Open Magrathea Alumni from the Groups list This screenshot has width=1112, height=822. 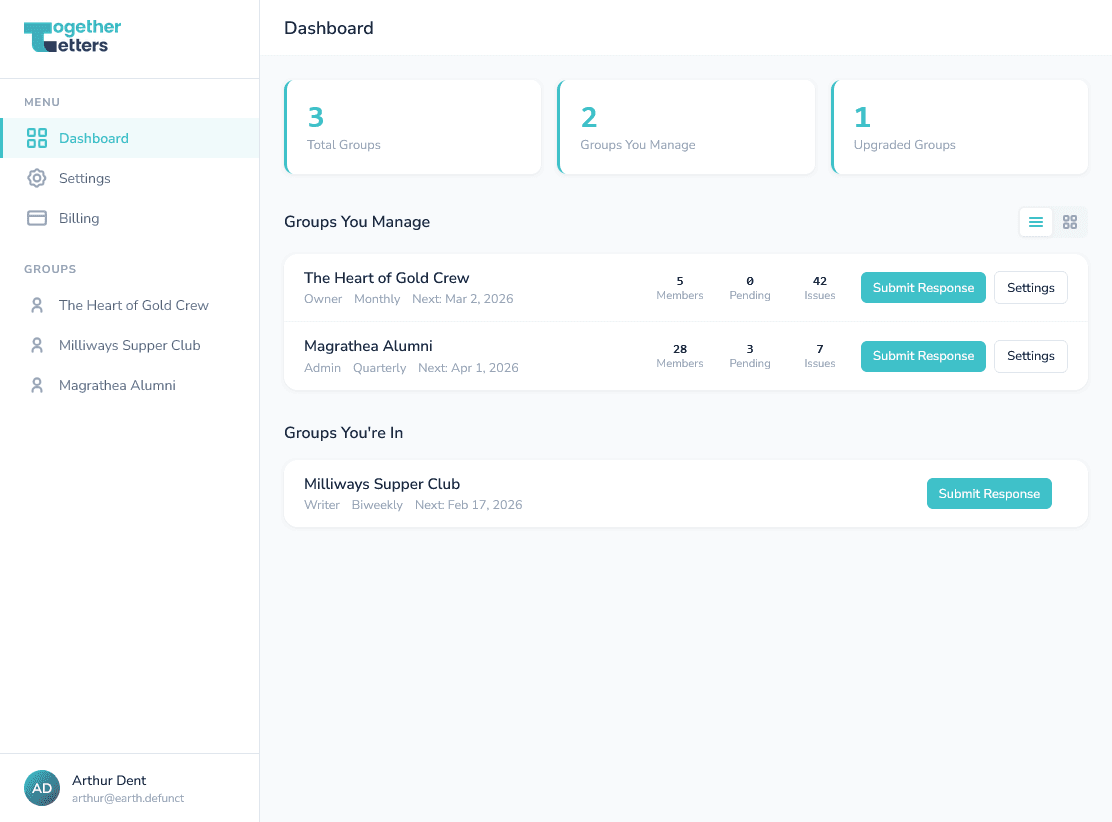119,385
